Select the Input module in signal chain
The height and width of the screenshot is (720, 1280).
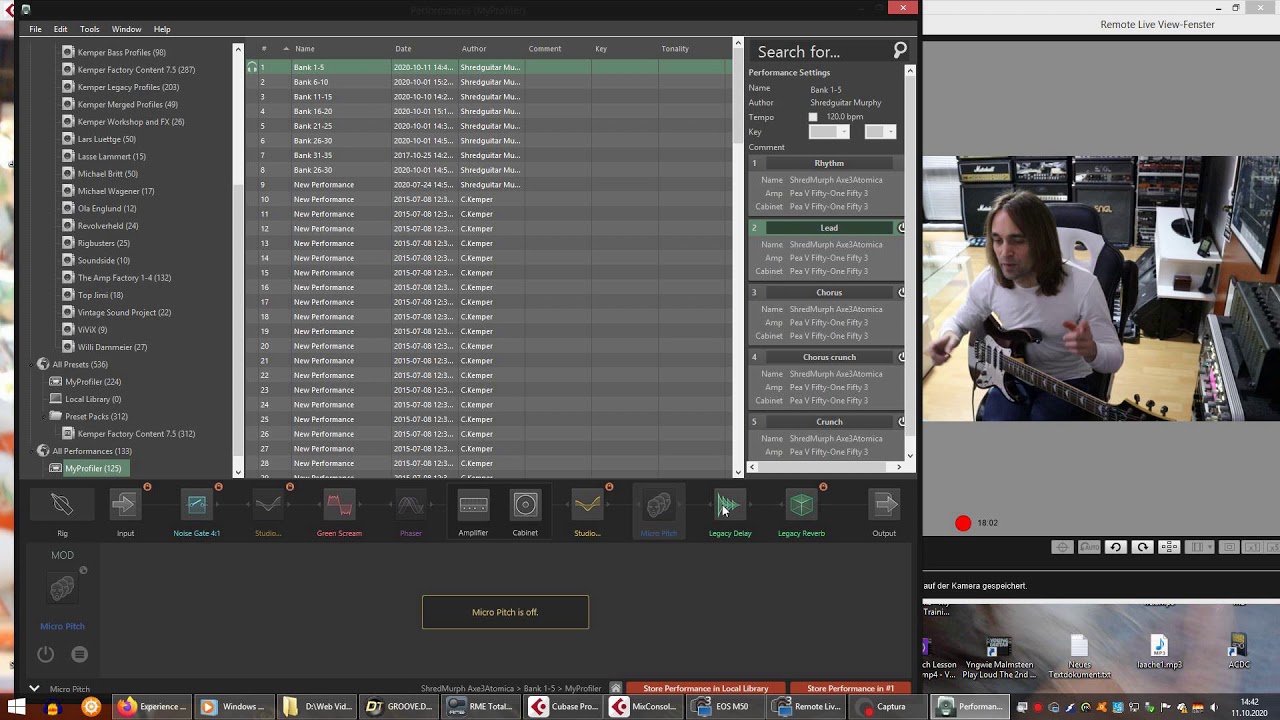click(125, 506)
